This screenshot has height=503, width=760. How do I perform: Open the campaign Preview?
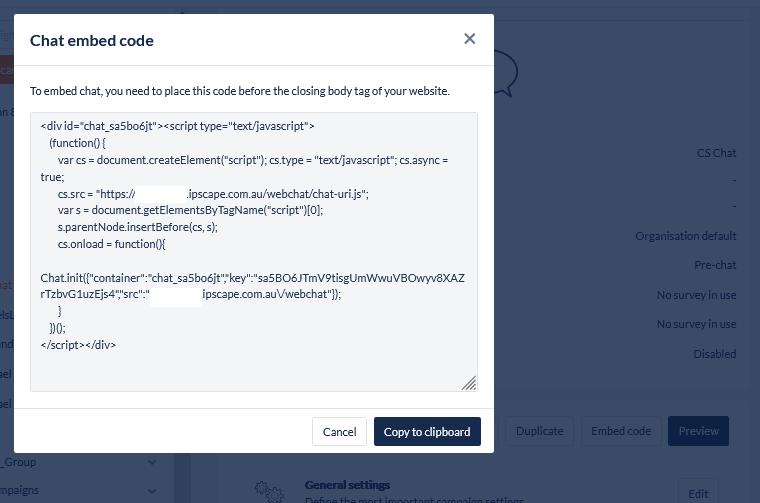click(698, 431)
